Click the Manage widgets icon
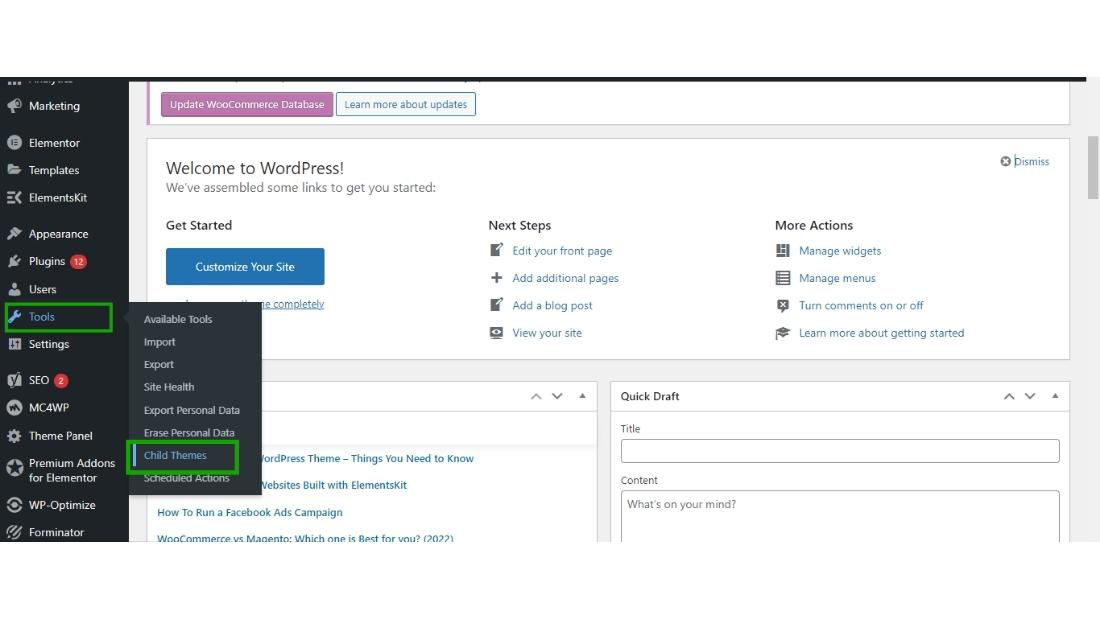 click(783, 251)
